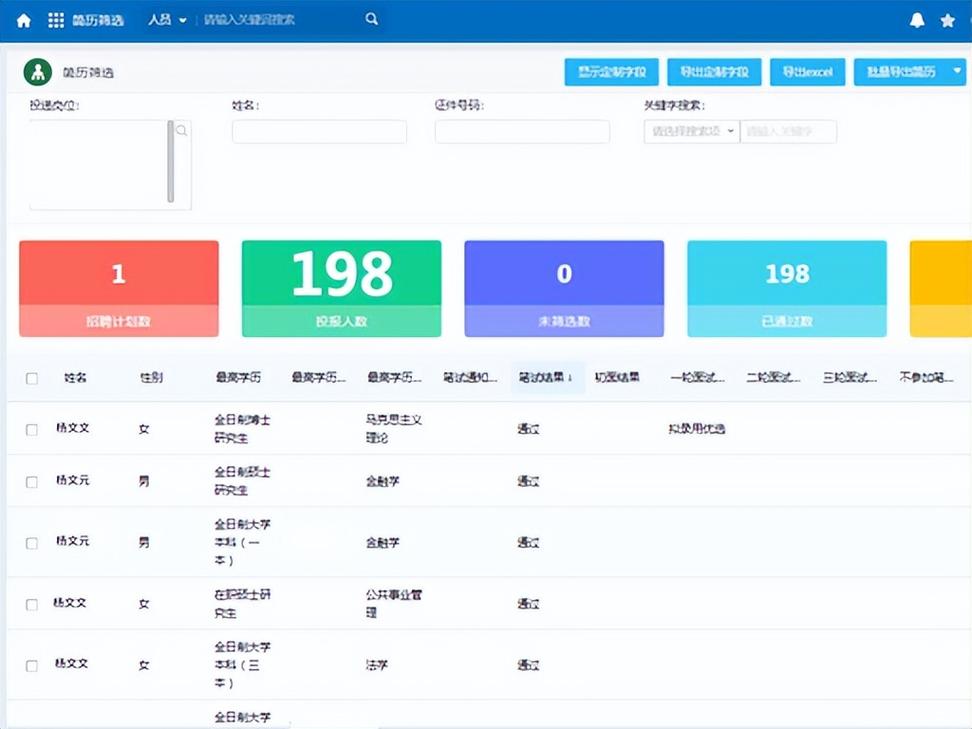Click the 显示定制字段 button
Viewport: 972px width, 729px height.
click(612, 72)
